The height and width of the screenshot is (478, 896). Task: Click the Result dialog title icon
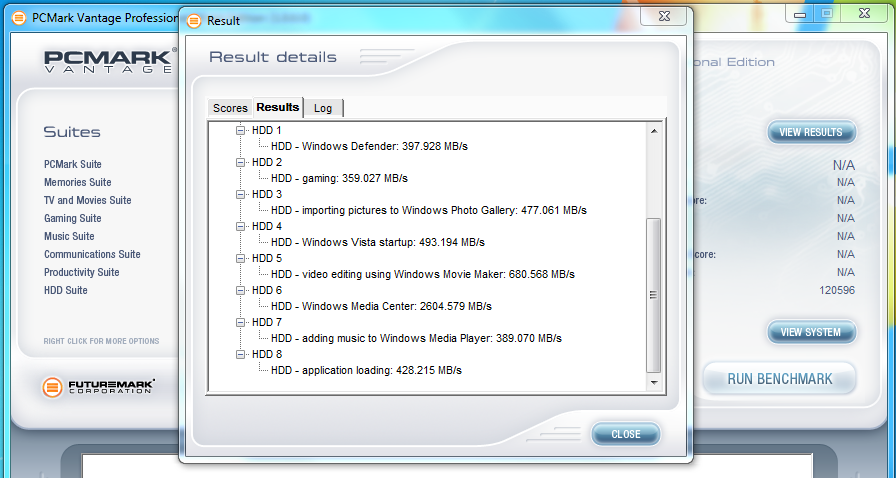[194, 21]
